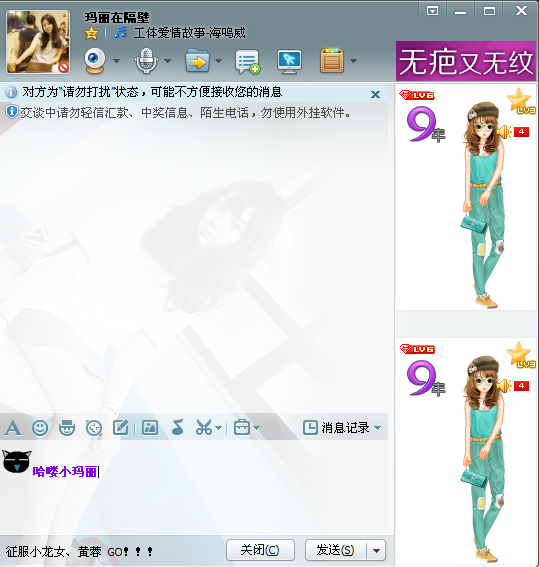Click the lower LV6 red diamond badge
This screenshot has width=539, height=567.
(417, 349)
